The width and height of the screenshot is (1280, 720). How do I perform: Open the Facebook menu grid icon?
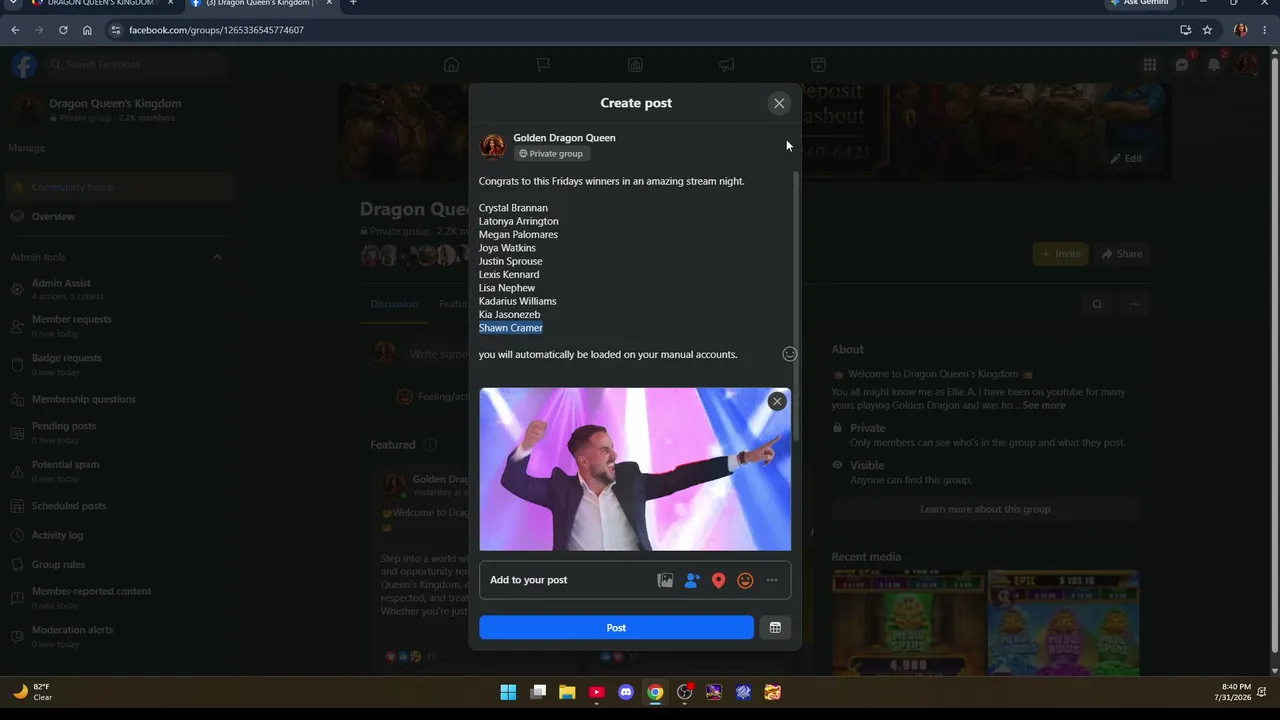[x=1150, y=65]
